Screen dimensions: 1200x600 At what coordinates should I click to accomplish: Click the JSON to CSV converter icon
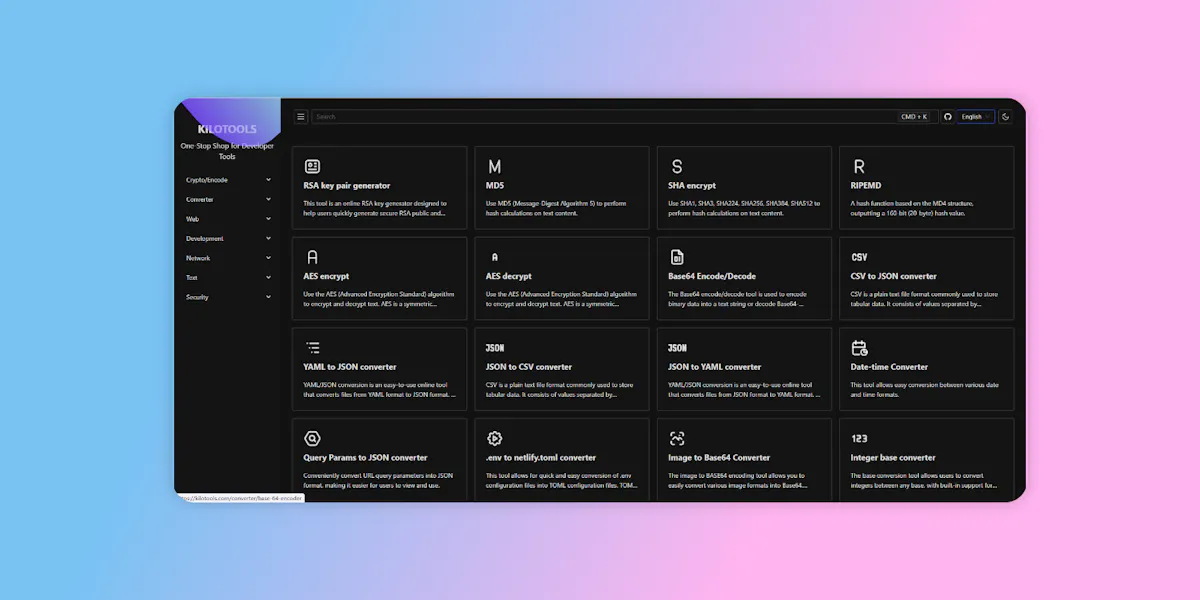495,348
